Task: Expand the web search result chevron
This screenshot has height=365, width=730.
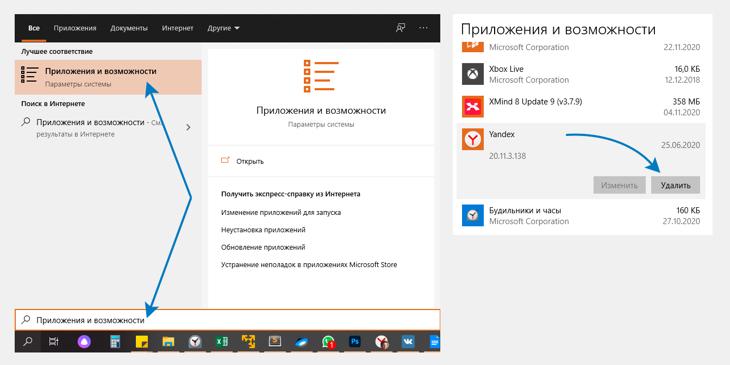Action: pos(188,127)
